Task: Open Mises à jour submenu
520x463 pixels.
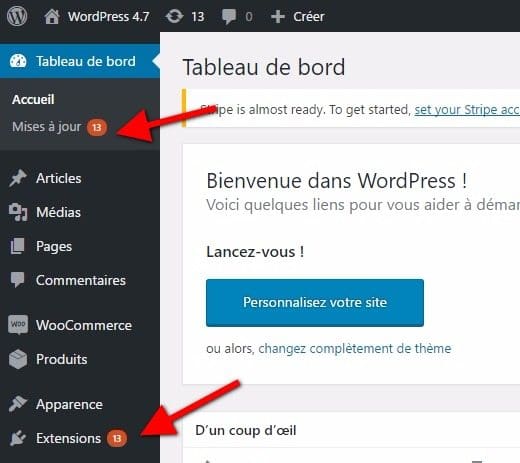Action: pos(46,127)
